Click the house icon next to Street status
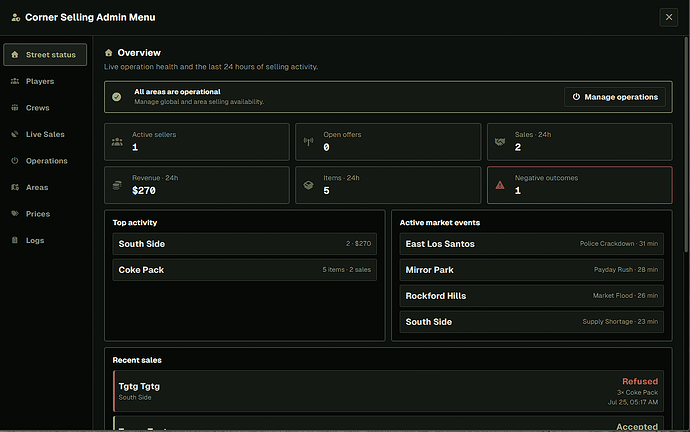 (x=15, y=55)
